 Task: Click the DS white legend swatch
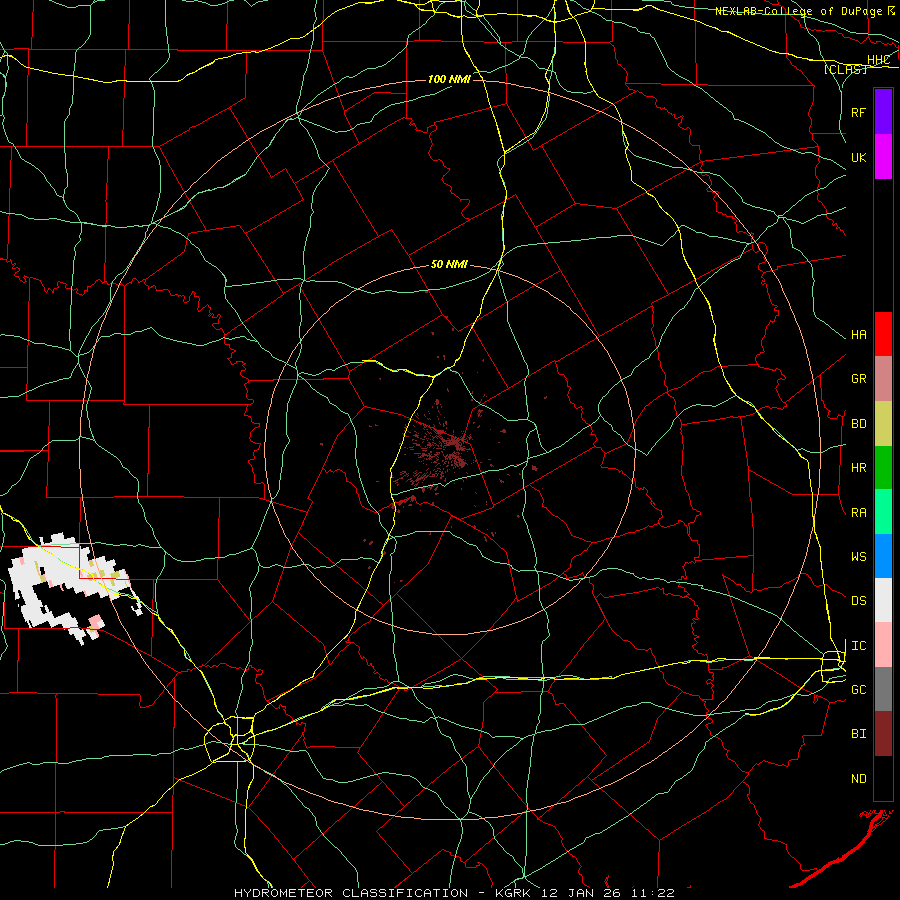coord(883,600)
